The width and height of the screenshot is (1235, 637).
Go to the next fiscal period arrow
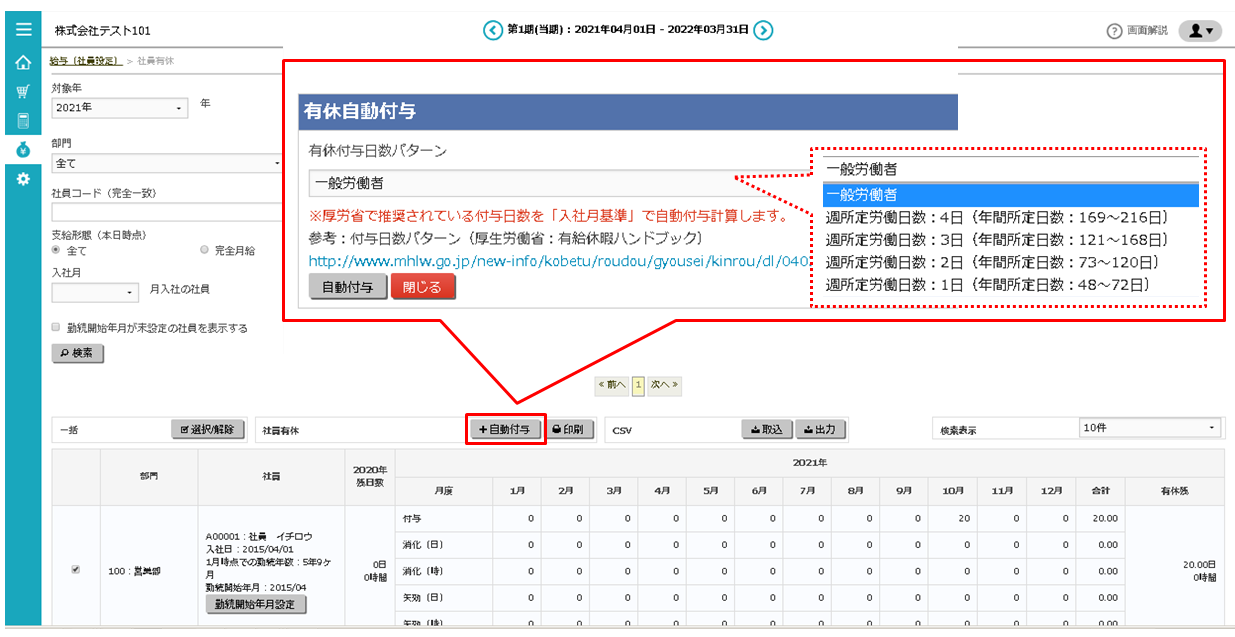763,30
